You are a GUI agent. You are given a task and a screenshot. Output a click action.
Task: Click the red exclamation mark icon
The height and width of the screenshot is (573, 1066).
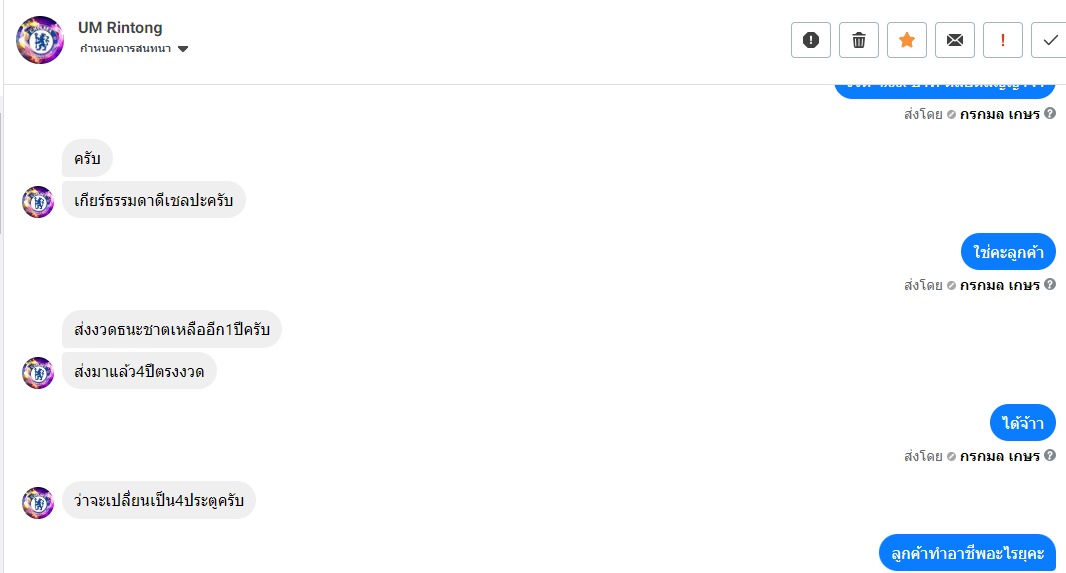coord(1003,40)
